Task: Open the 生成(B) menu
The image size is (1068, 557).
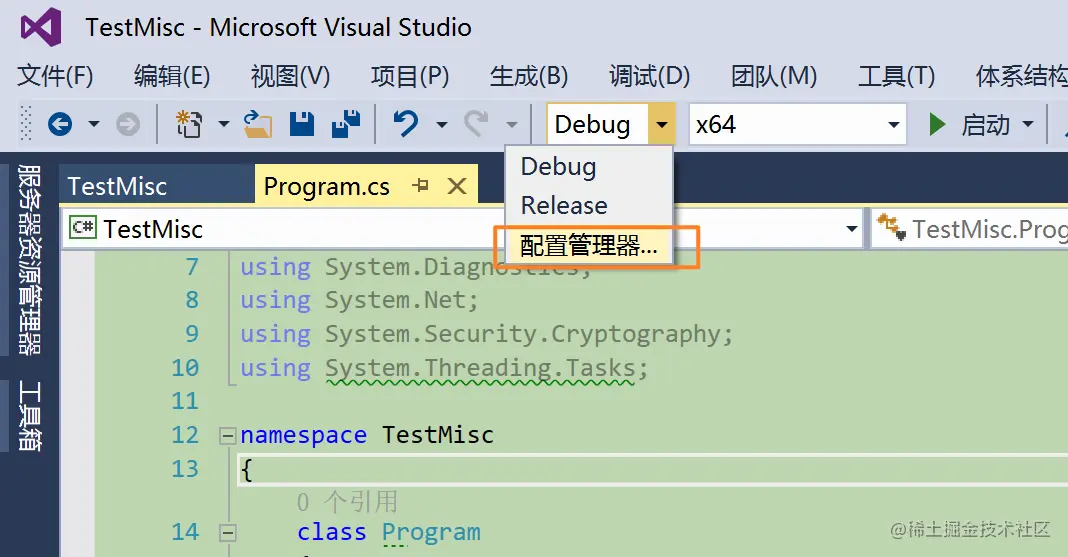Action: point(529,76)
